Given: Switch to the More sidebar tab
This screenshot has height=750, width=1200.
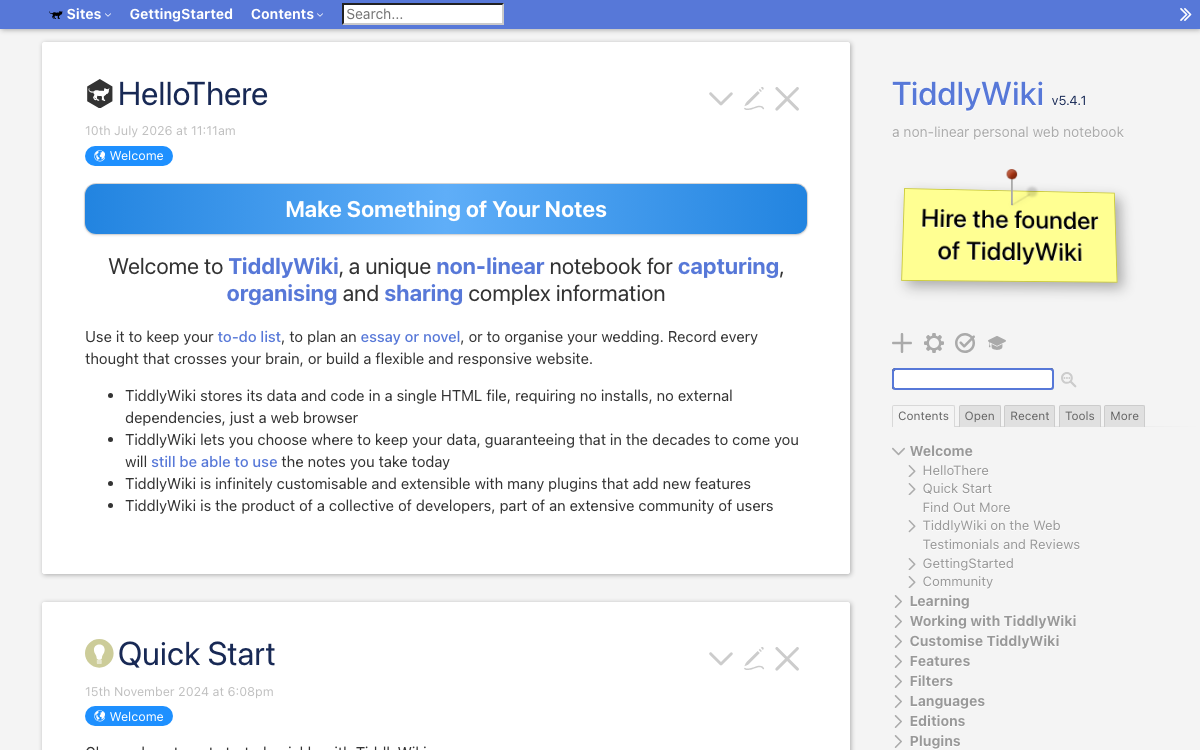Looking at the screenshot, I should pyautogui.click(x=1124, y=416).
